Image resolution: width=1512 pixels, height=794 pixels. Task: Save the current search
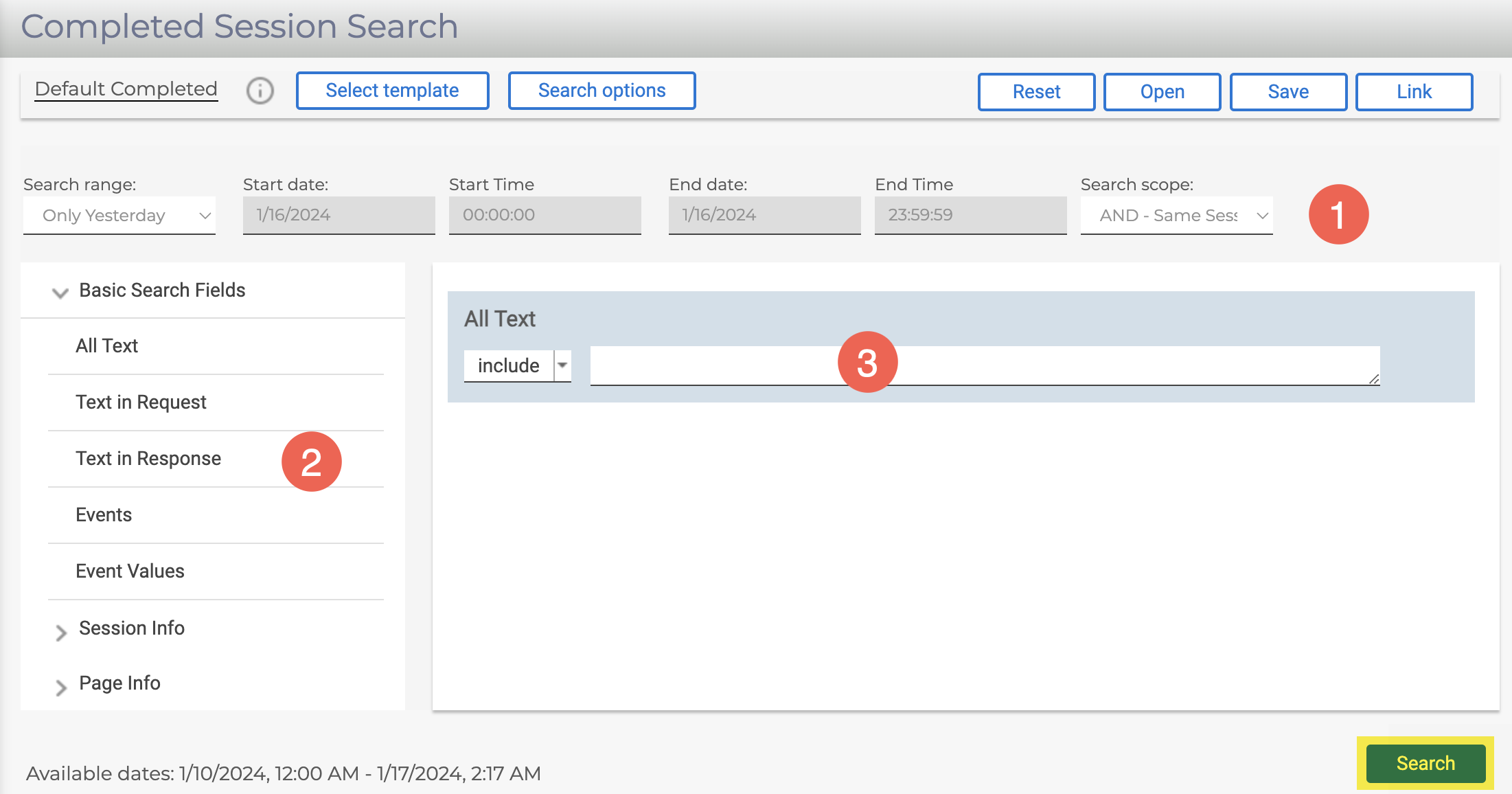point(1288,92)
